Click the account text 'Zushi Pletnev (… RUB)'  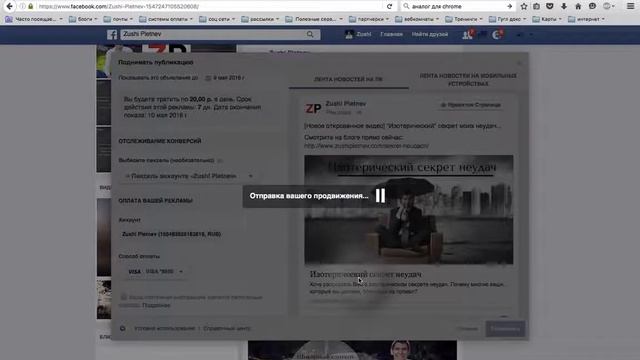pyautogui.click(x=171, y=234)
